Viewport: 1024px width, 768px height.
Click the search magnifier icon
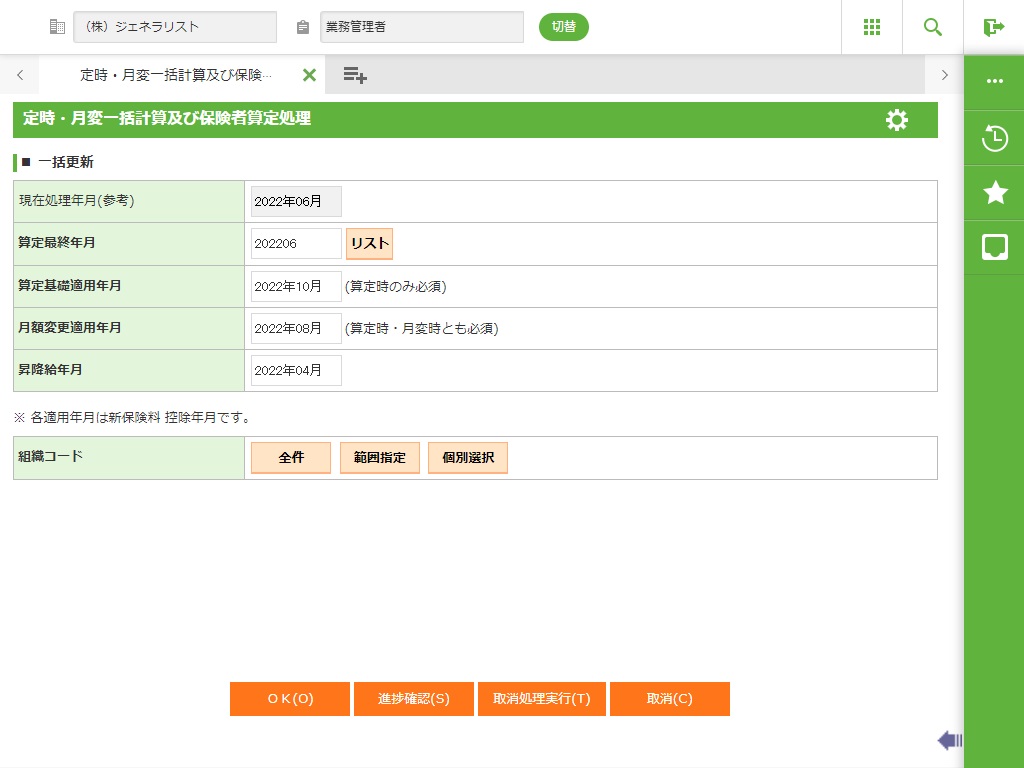tap(932, 27)
